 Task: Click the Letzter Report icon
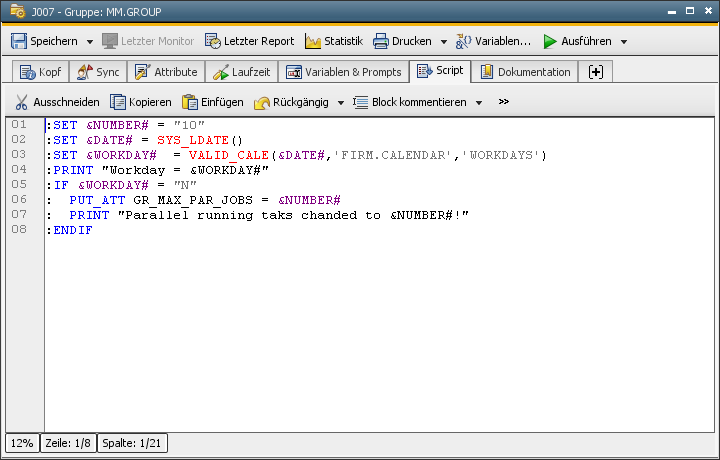tap(213, 41)
